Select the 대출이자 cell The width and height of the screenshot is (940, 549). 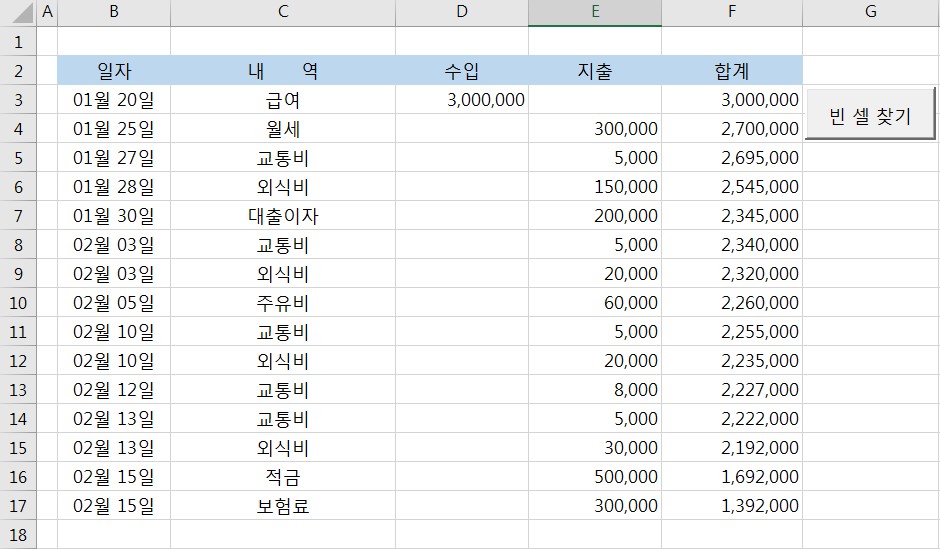pyautogui.click(x=283, y=215)
